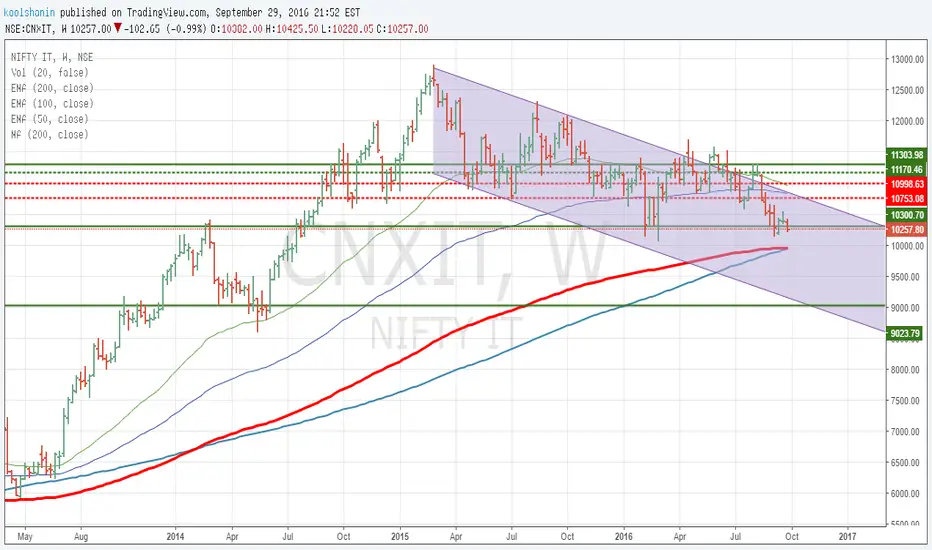Select the high value H:10425.50
Screen dimensions: 932x550
click(292, 29)
